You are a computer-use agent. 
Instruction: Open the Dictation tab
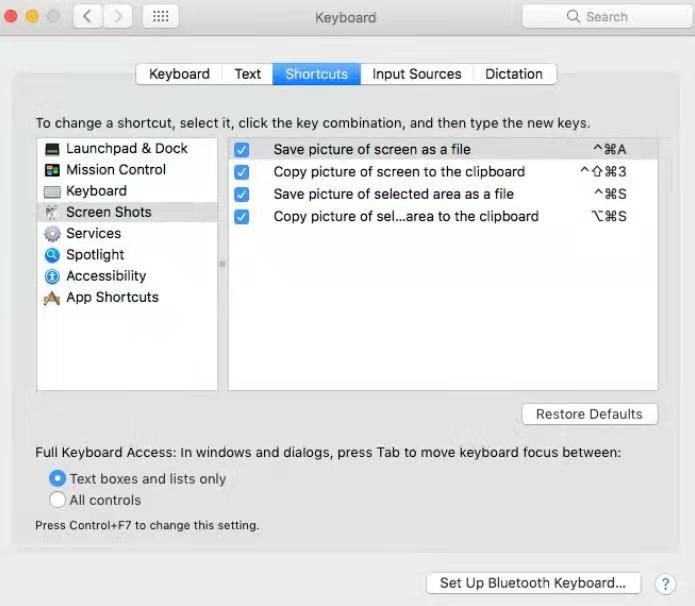click(x=514, y=74)
